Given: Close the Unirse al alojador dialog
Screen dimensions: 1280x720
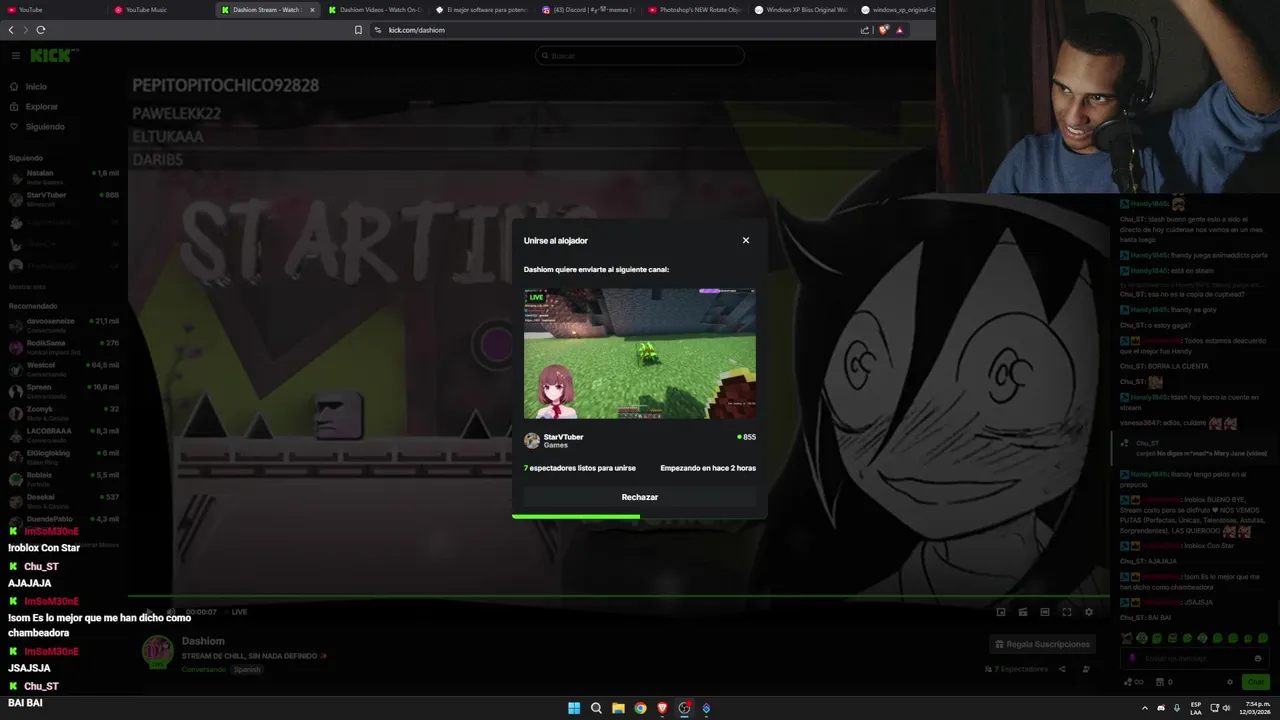Looking at the screenshot, I should [x=745, y=240].
